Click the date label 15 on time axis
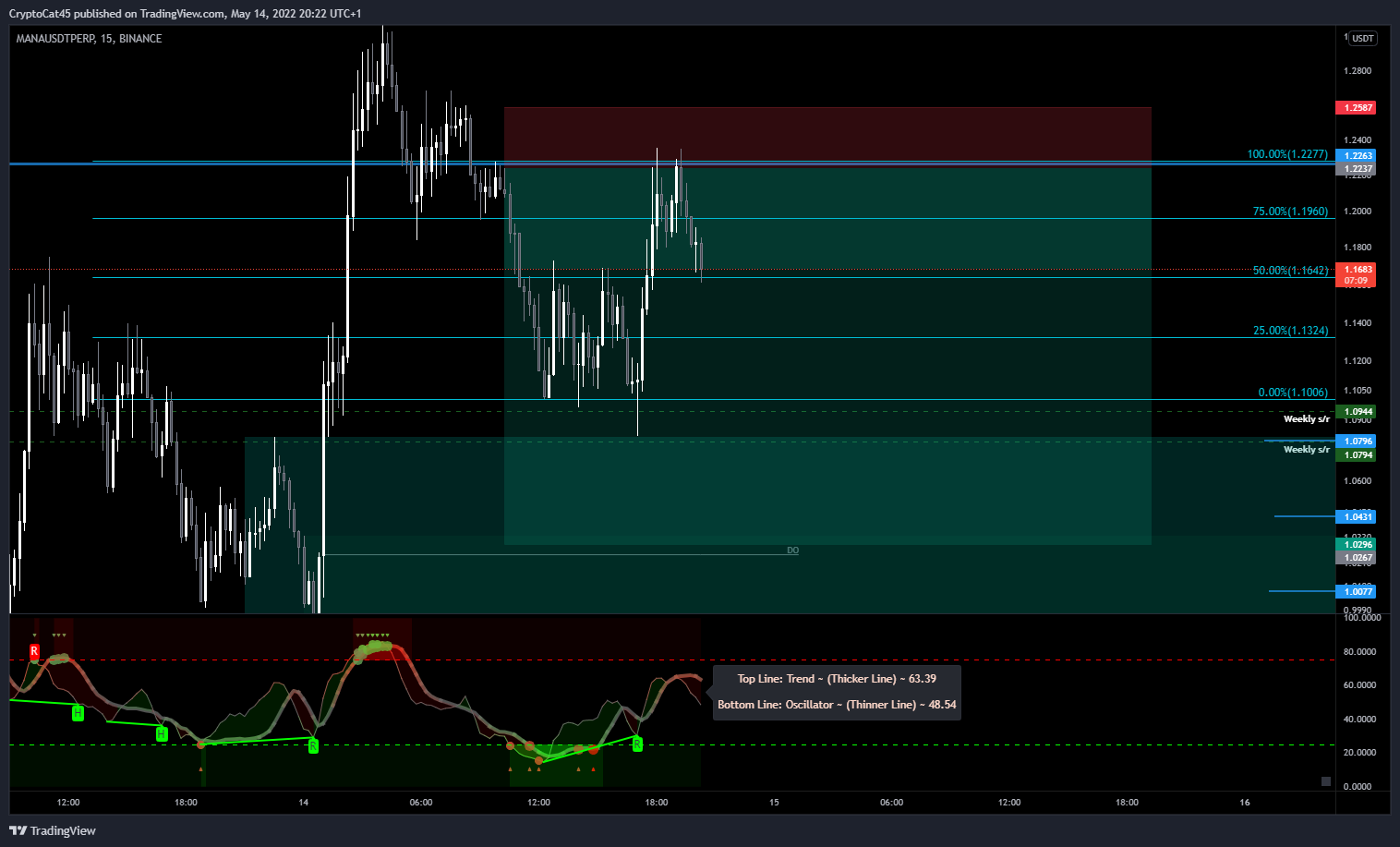This screenshot has width=1400, height=847. pyautogui.click(x=774, y=803)
